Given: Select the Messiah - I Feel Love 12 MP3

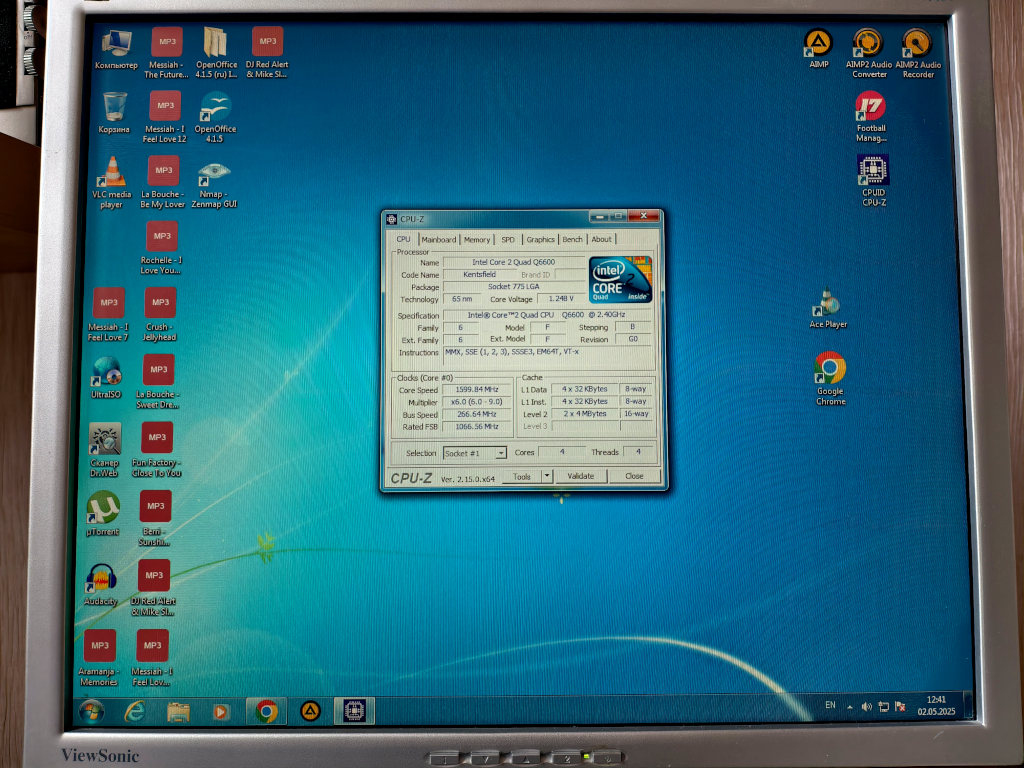Looking at the screenshot, I should click(165, 117).
